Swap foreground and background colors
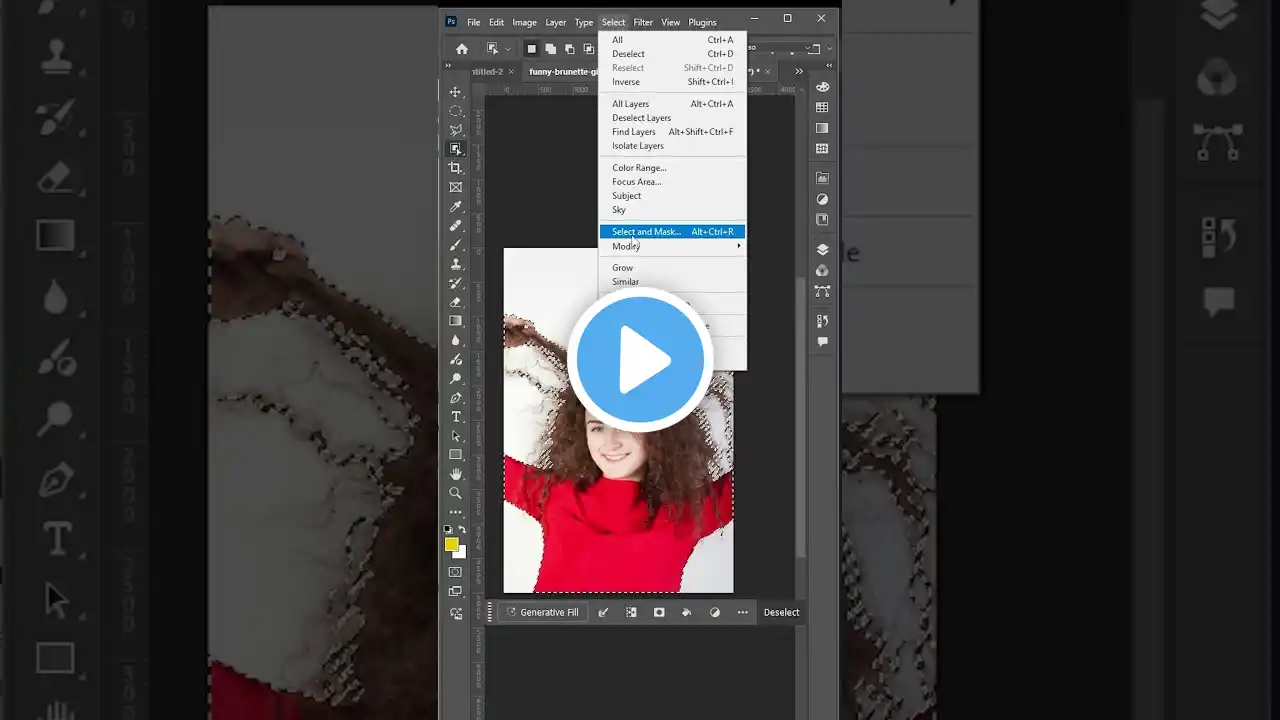The image size is (1280, 720). tap(462, 530)
